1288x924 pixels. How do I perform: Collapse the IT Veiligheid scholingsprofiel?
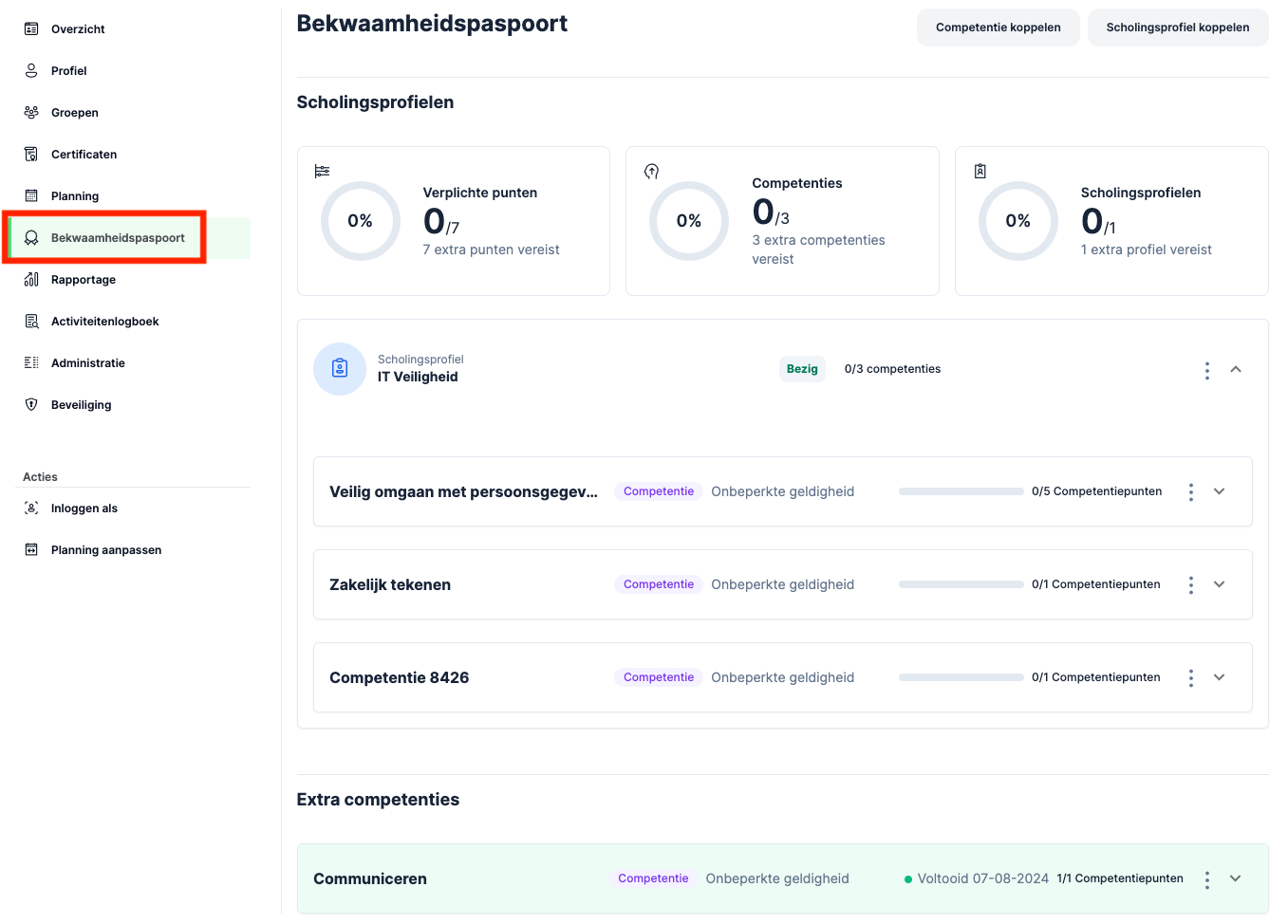pos(1236,370)
